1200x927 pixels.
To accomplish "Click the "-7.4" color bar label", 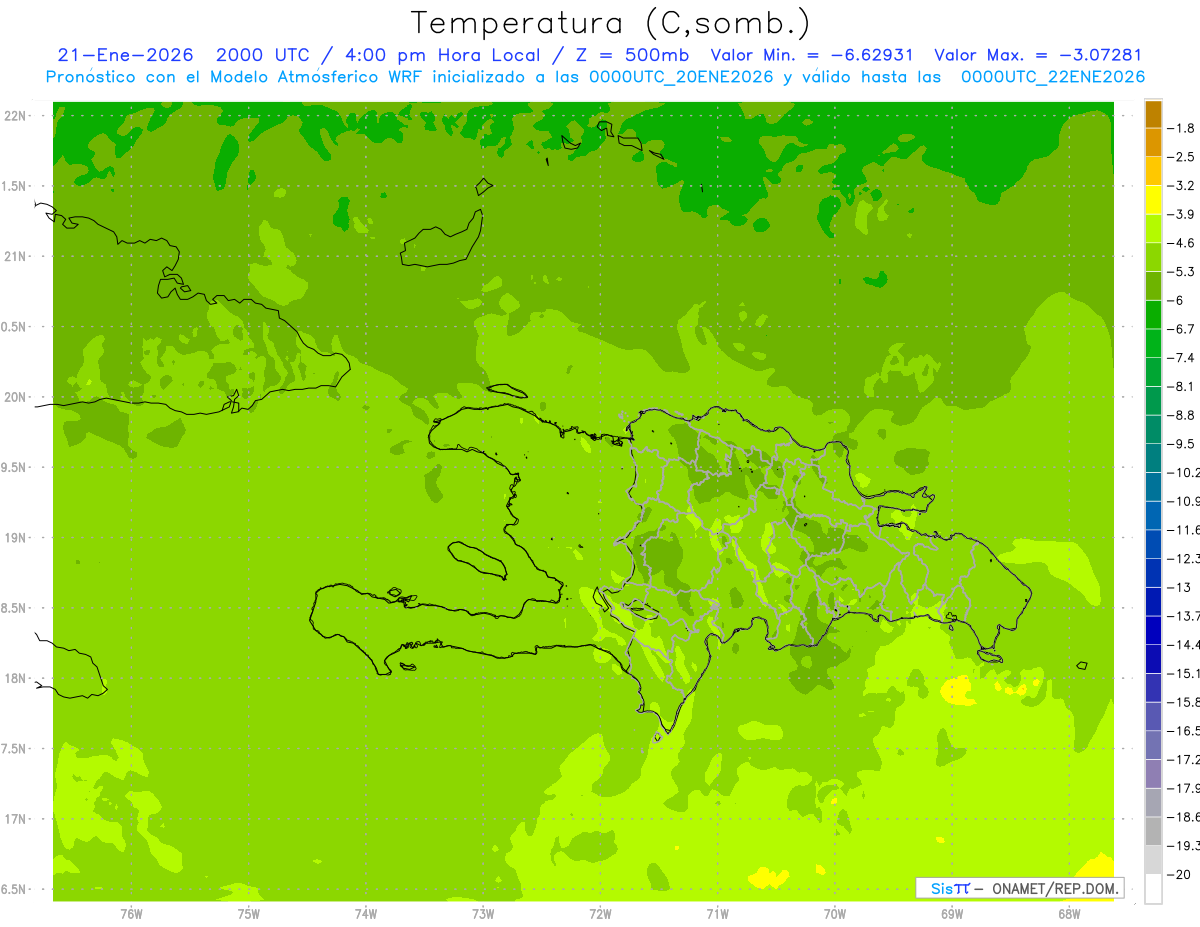I will 1182,358.
